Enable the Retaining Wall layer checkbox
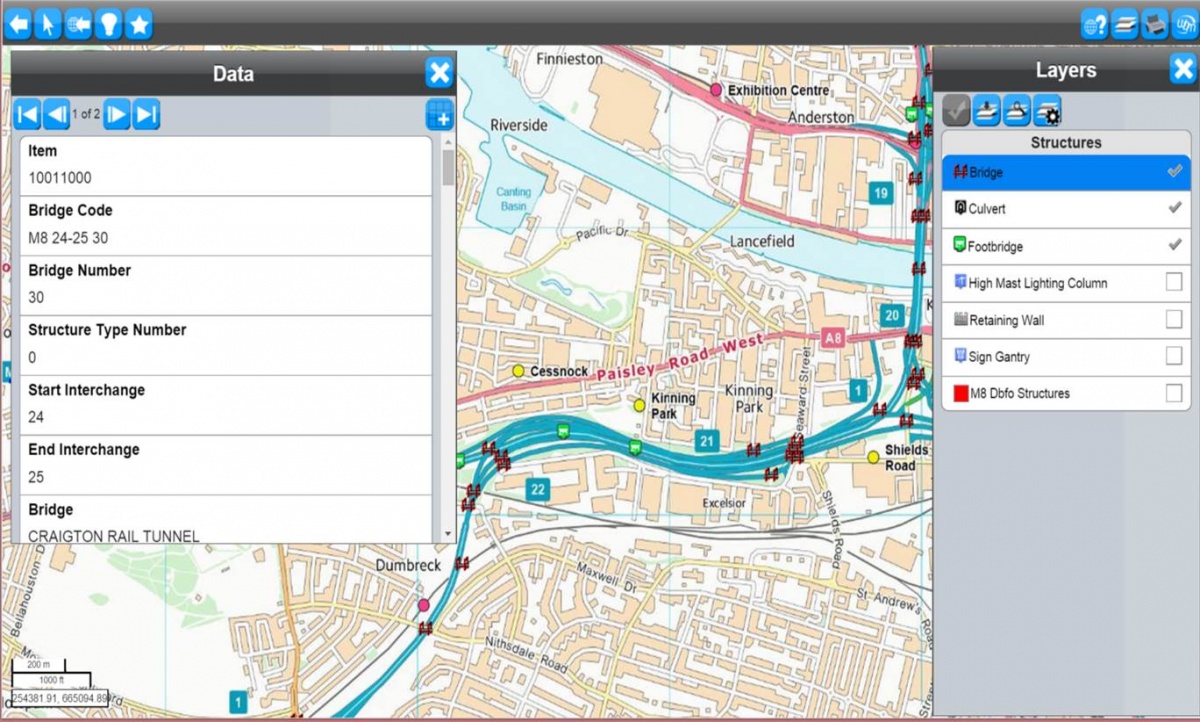 [x=1173, y=320]
